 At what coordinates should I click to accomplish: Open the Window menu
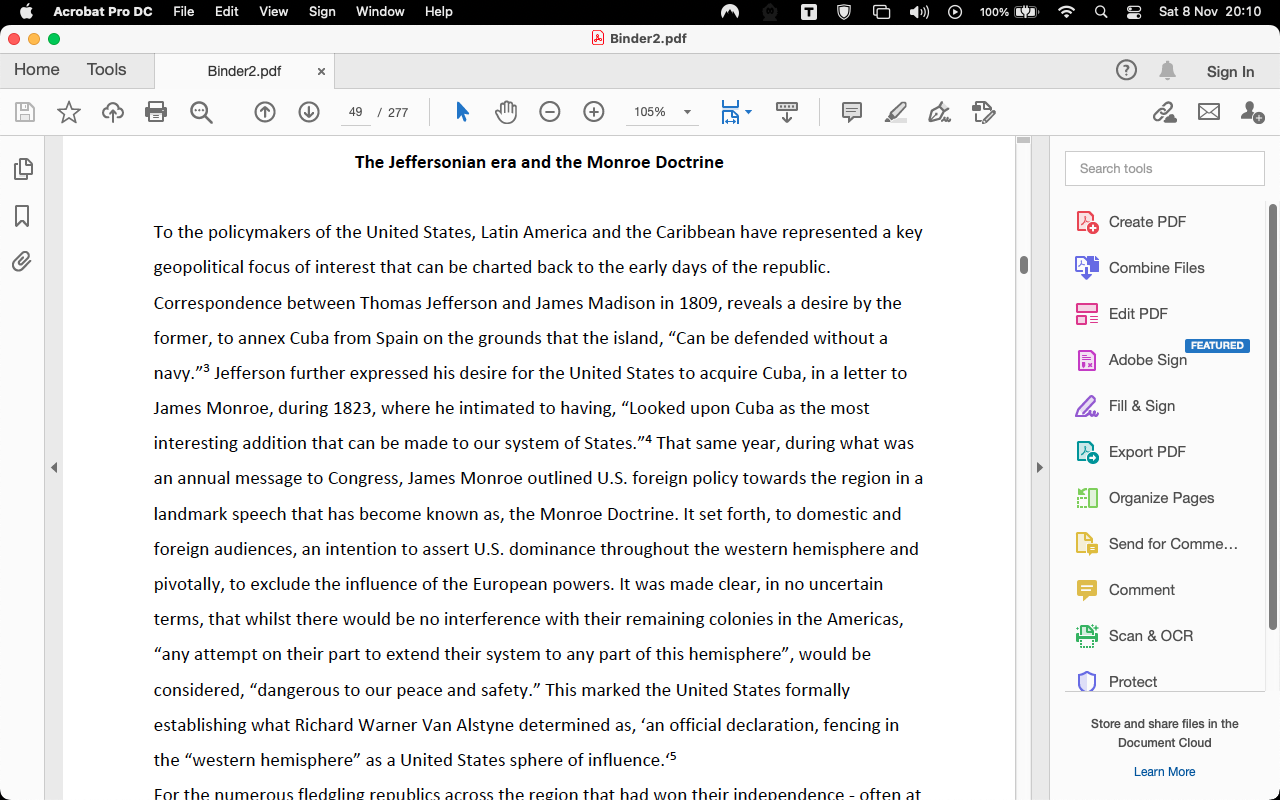pyautogui.click(x=380, y=12)
